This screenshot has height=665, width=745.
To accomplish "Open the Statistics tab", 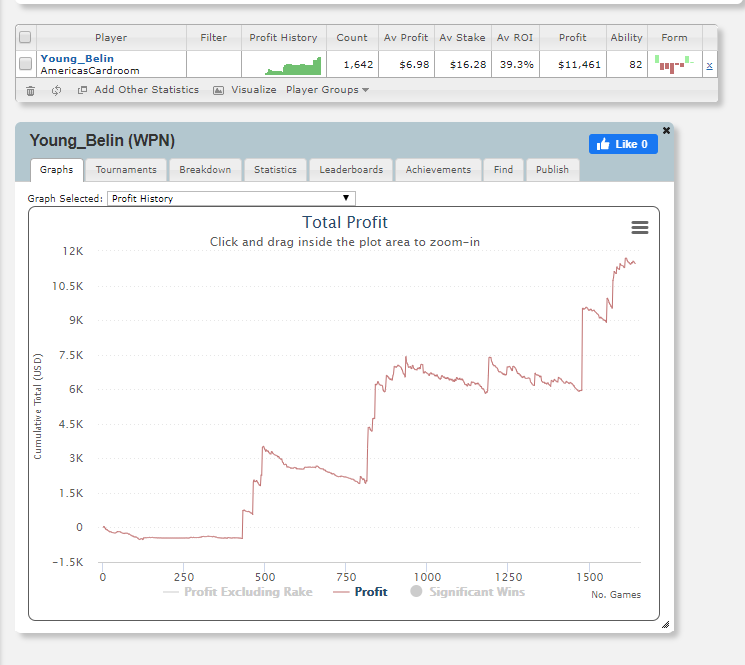I will [275, 170].
